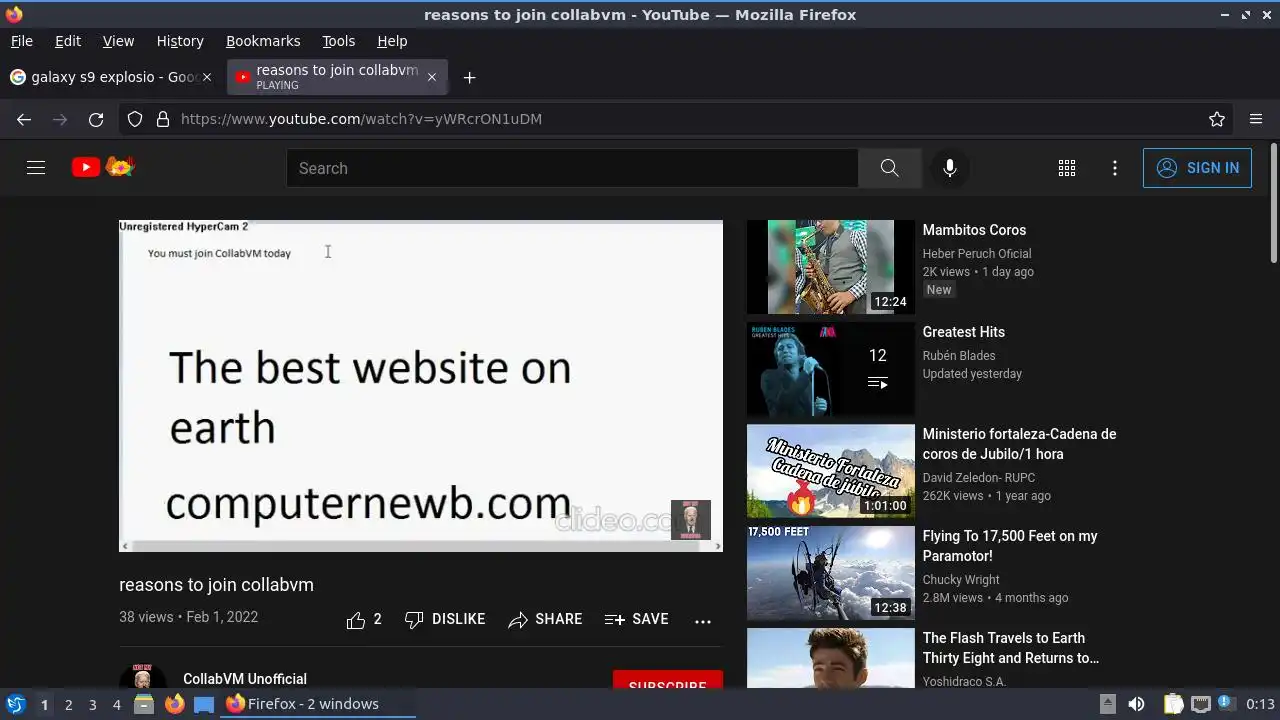Save the video to a playlist
Image resolution: width=1280 pixels, height=720 pixels.
click(x=637, y=620)
